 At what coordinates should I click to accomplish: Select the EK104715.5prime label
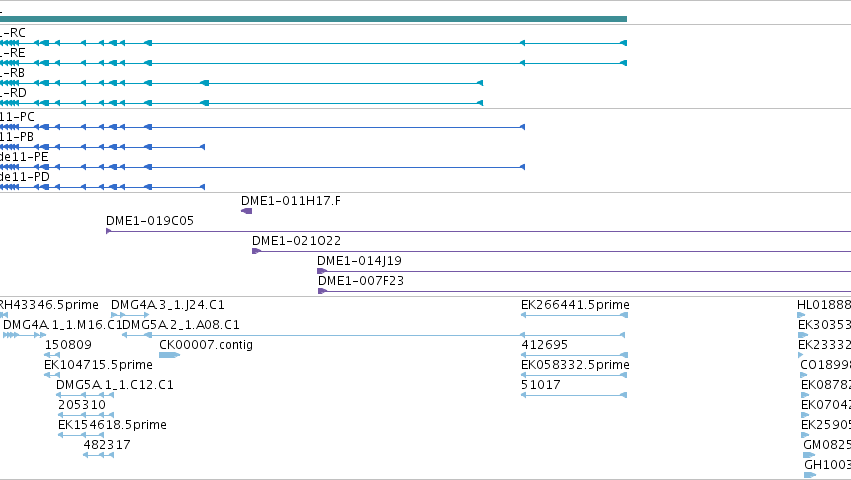click(x=98, y=365)
